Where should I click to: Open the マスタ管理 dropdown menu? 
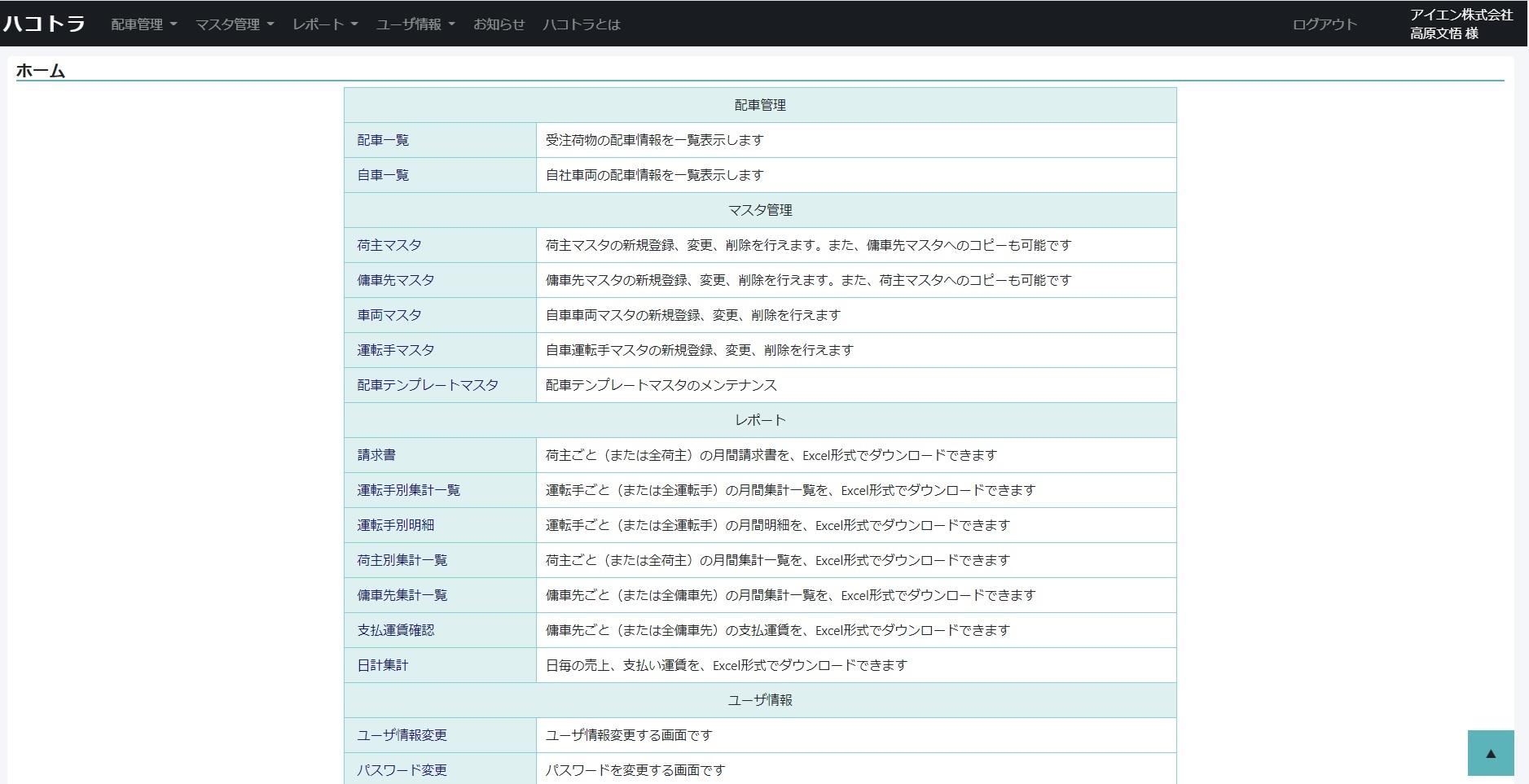point(234,24)
